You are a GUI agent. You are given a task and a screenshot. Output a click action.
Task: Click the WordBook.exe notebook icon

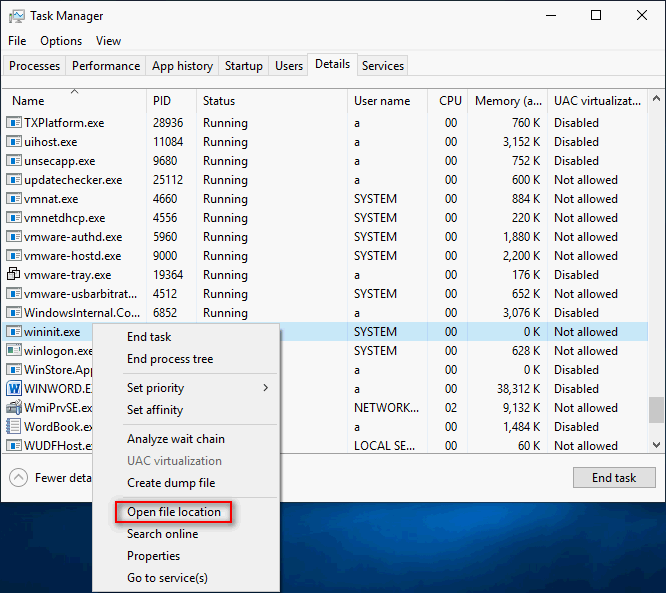tap(14, 426)
